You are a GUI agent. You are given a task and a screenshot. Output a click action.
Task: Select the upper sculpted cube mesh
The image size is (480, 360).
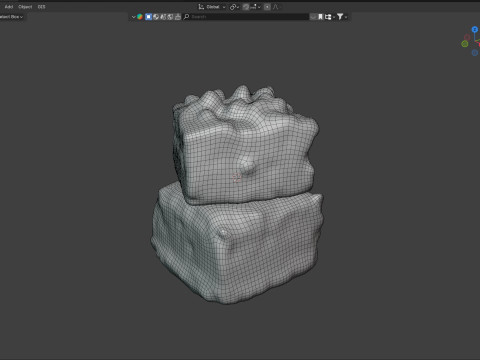tap(245, 145)
